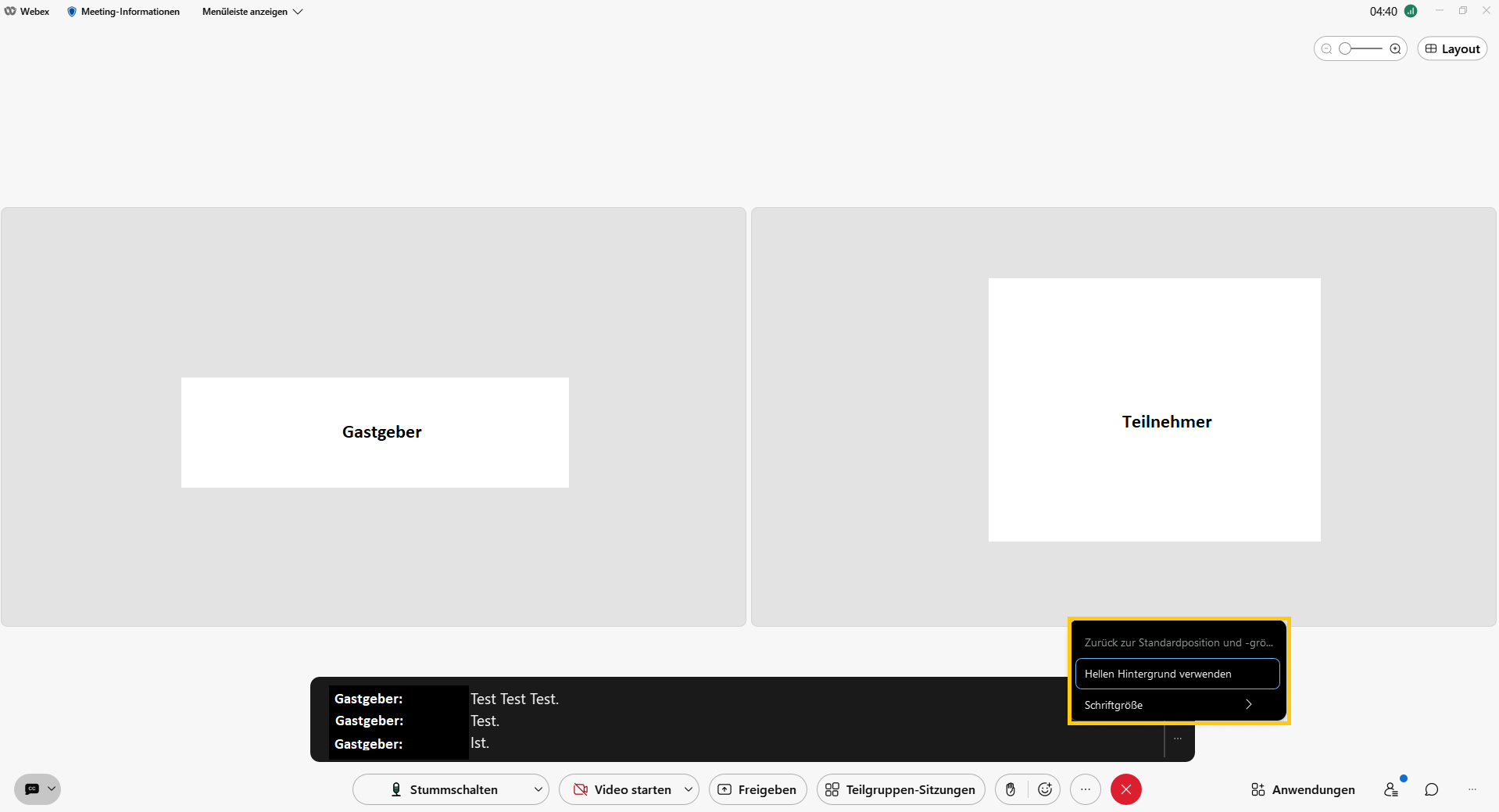The image size is (1499, 812).
Task: Open Teilgruppen-Sitzungen breakout sessions
Action: tap(900, 789)
